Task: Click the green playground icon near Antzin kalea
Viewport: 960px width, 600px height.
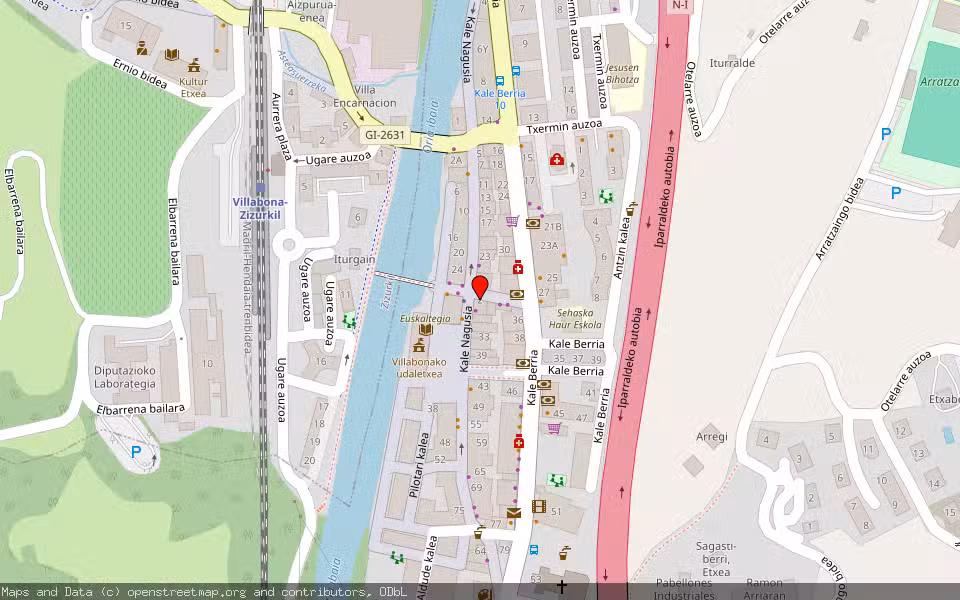Action: (x=606, y=197)
